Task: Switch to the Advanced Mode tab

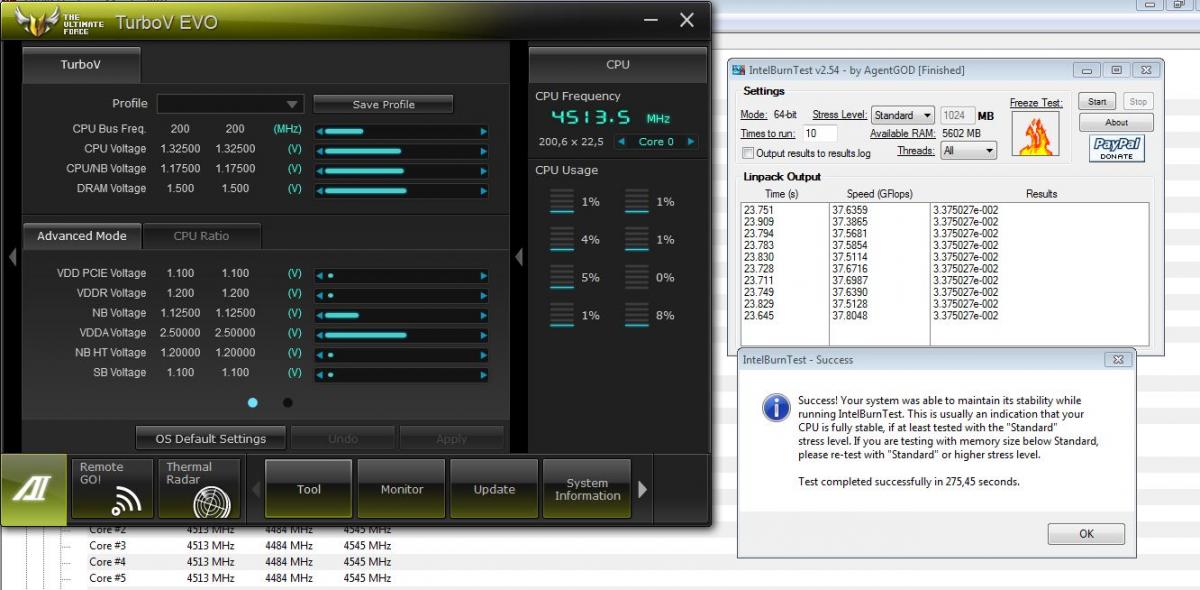Action: click(x=82, y=236)
